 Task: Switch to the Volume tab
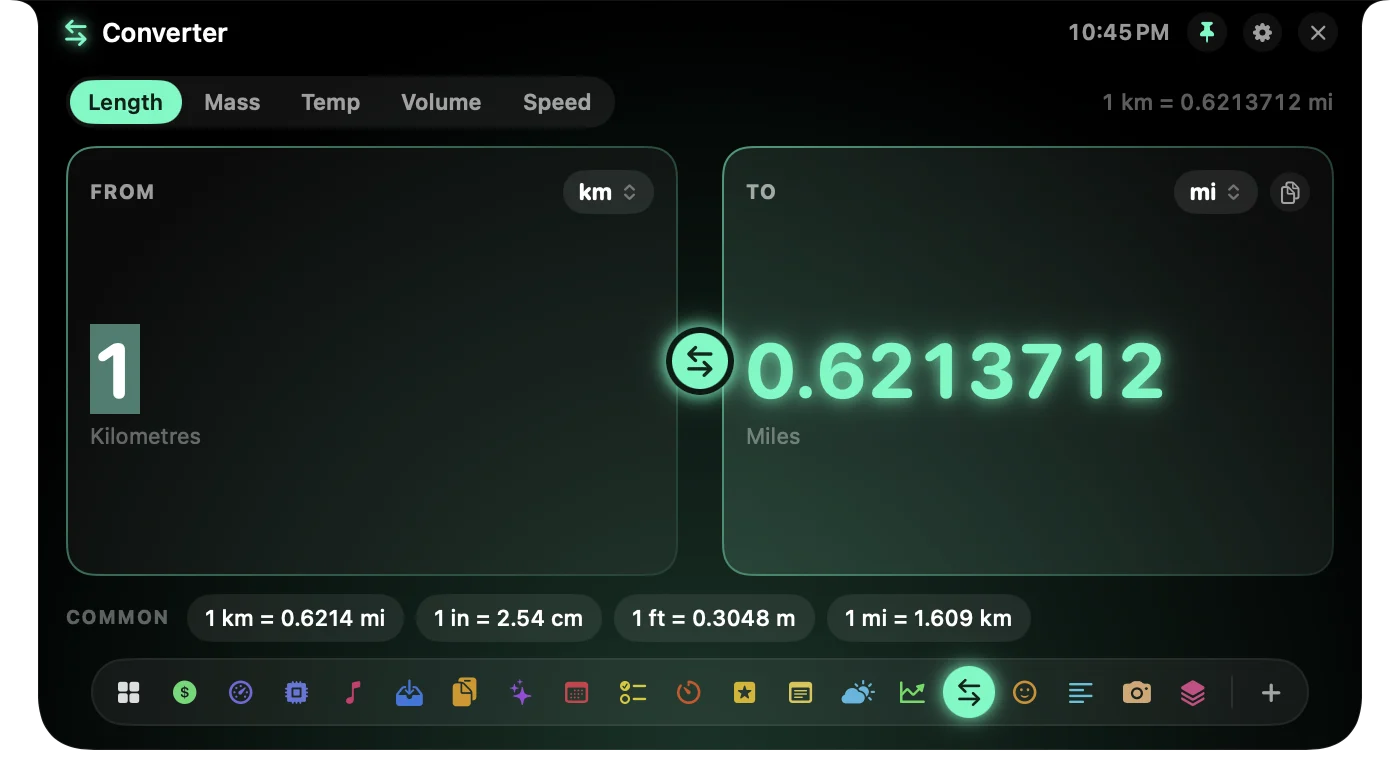(x=441, y=102)
